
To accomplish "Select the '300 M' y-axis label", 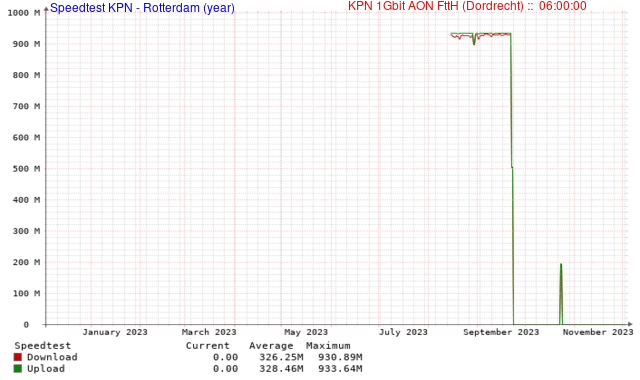I will [26, 231].
